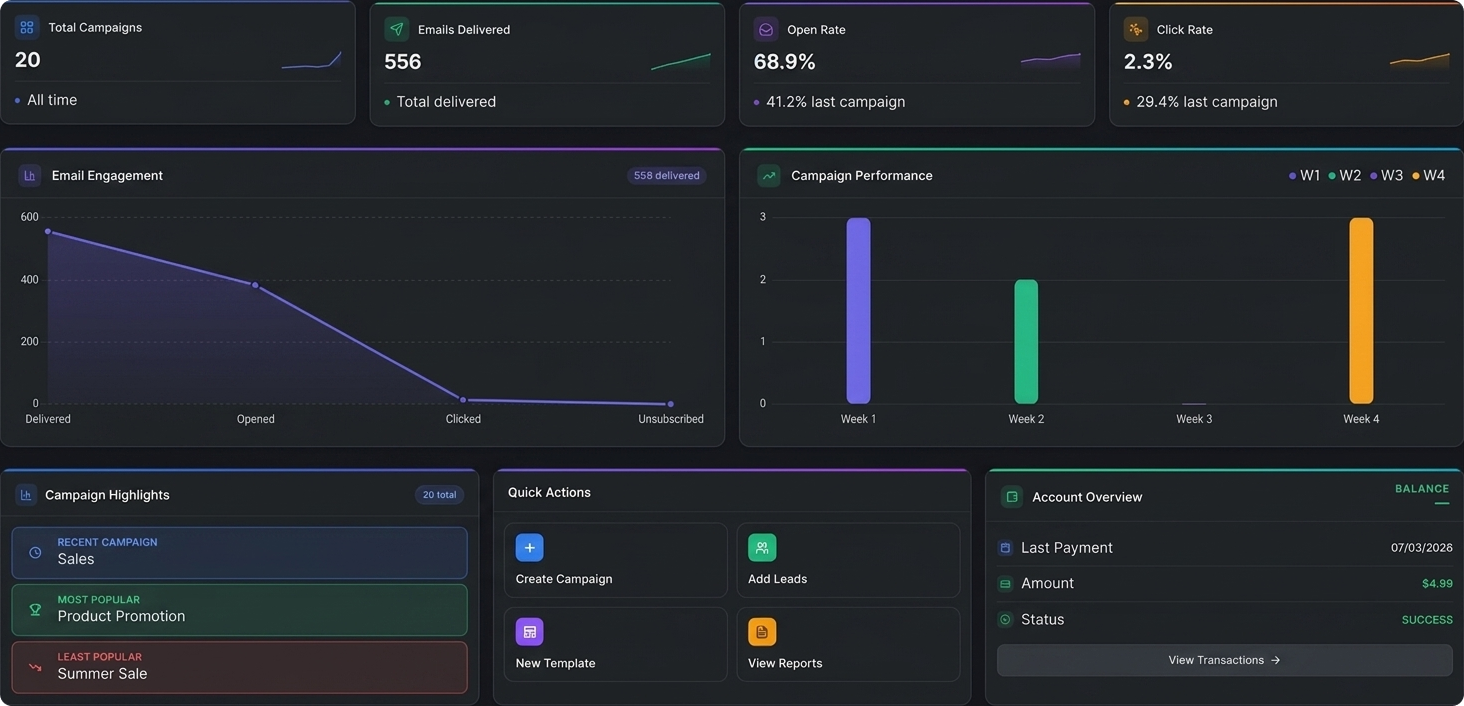The image size is (1464, 706).
Task: Open the Recent Campaign Sales card
Action: coord(239,552)
